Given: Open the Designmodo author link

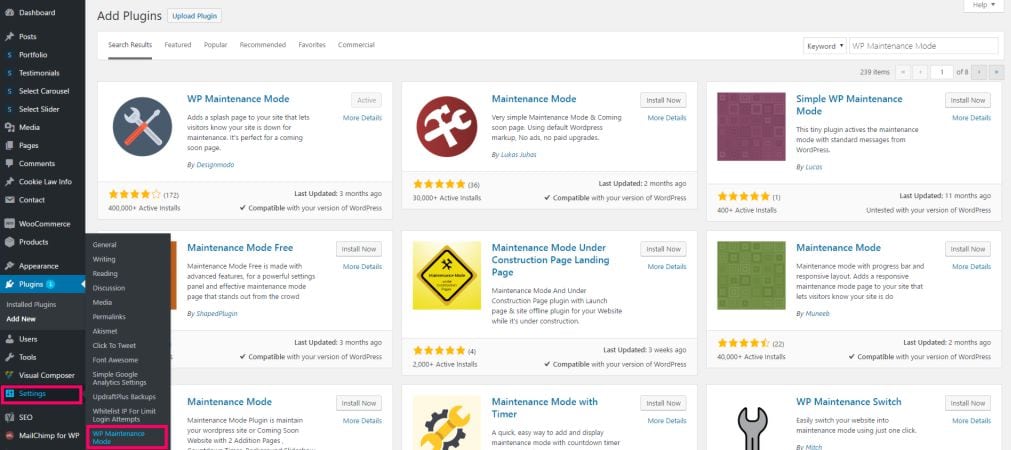Looking at the screenshot, I should click(x=215, y=165).
